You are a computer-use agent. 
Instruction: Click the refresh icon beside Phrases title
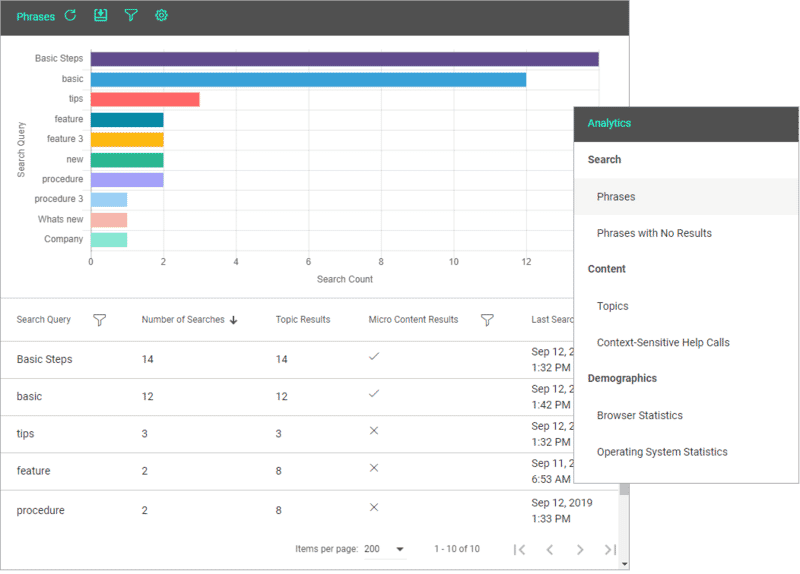click(70, 15)
